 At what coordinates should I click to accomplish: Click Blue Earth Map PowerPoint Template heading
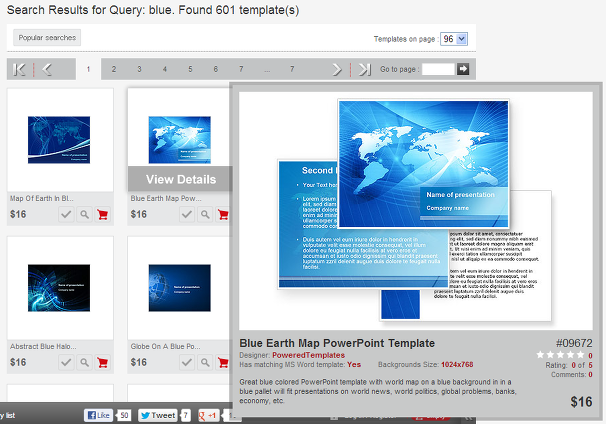[337, 343]
